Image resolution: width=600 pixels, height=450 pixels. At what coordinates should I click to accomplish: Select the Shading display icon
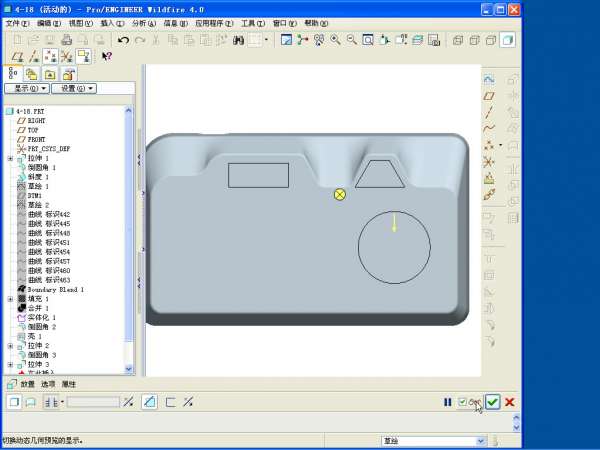508,40
